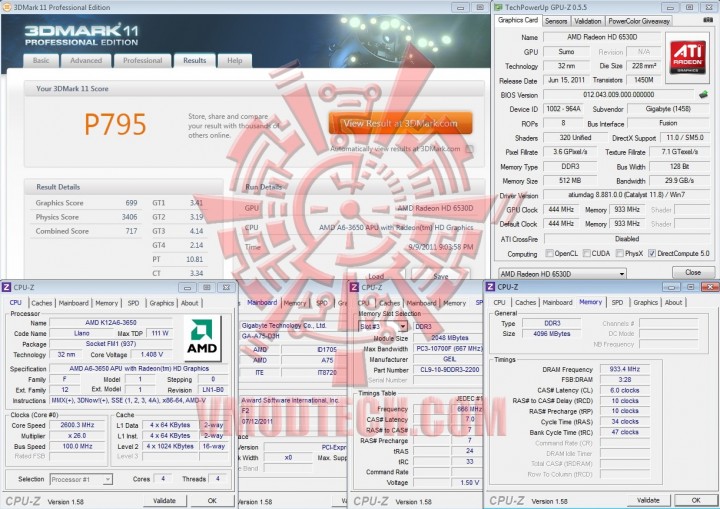Click the ATI Radeon logo in GPU-Z
720x509 pixels.
688,57
